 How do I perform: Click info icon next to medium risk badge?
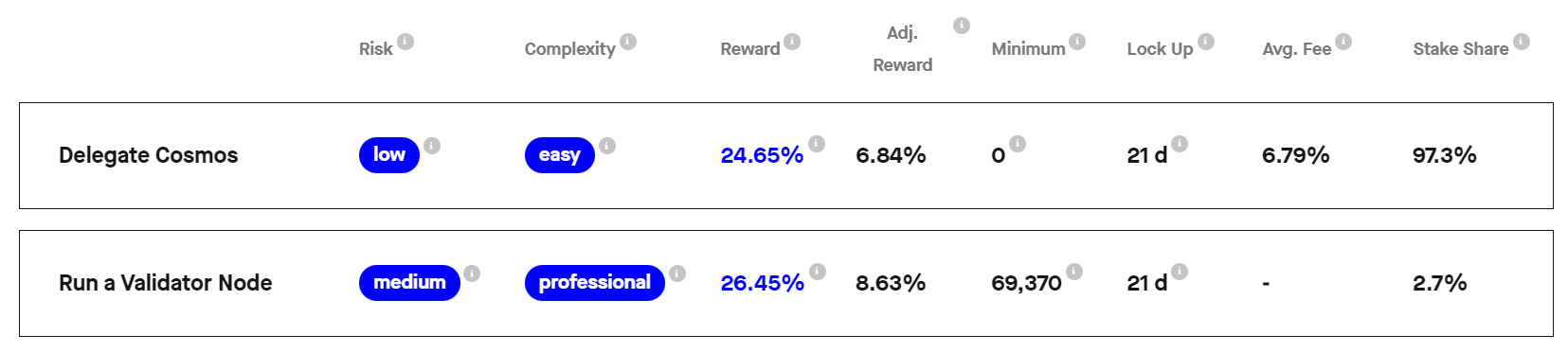click(472, 274)
